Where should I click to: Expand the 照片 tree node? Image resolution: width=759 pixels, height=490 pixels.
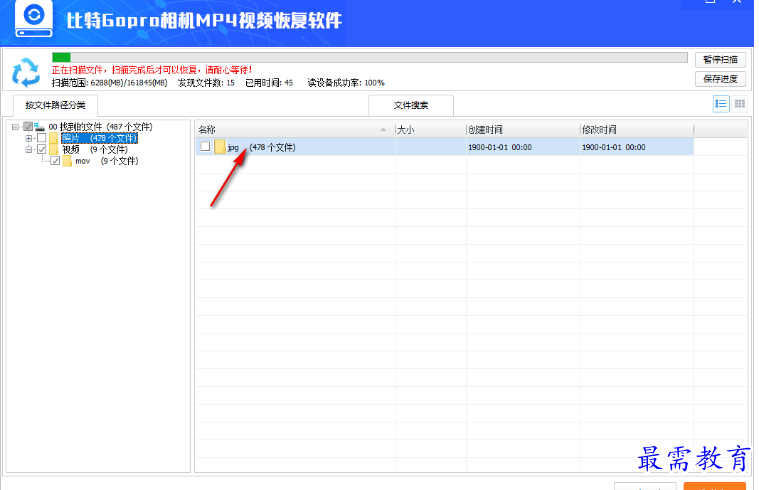click(x=29, y=138)
